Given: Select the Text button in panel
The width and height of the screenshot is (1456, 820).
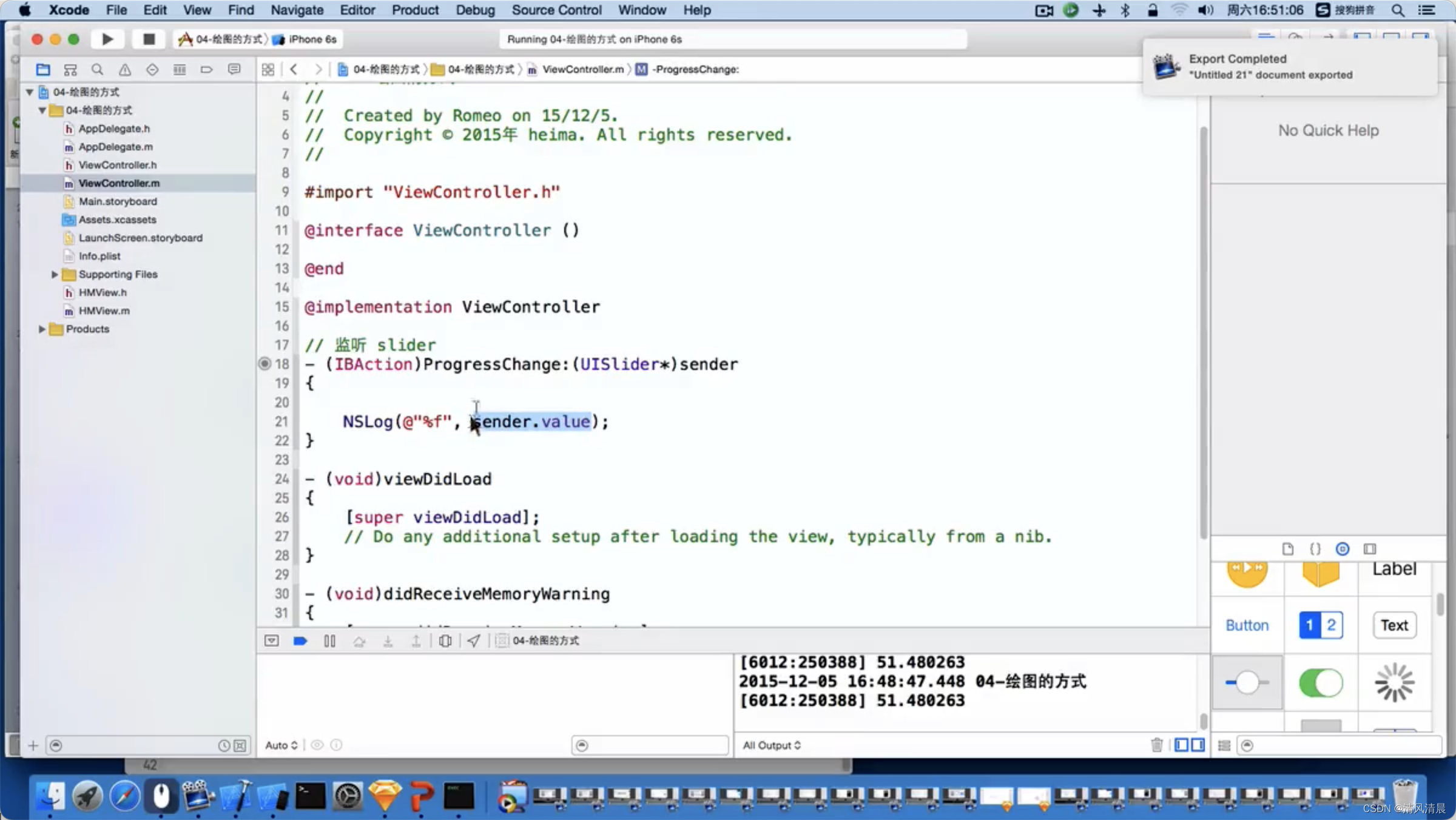Looking at the screenshot, I should [x=1395, y=625].
